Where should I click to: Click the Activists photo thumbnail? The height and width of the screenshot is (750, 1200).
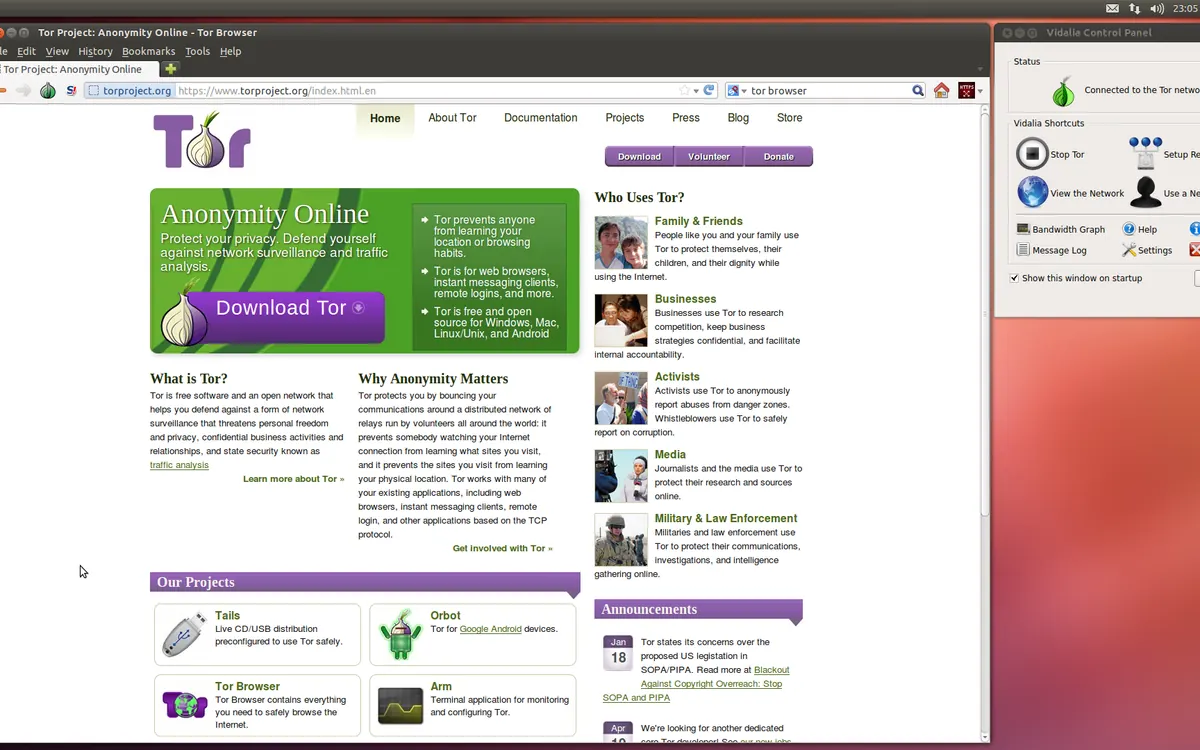click(x=621, y=398)
